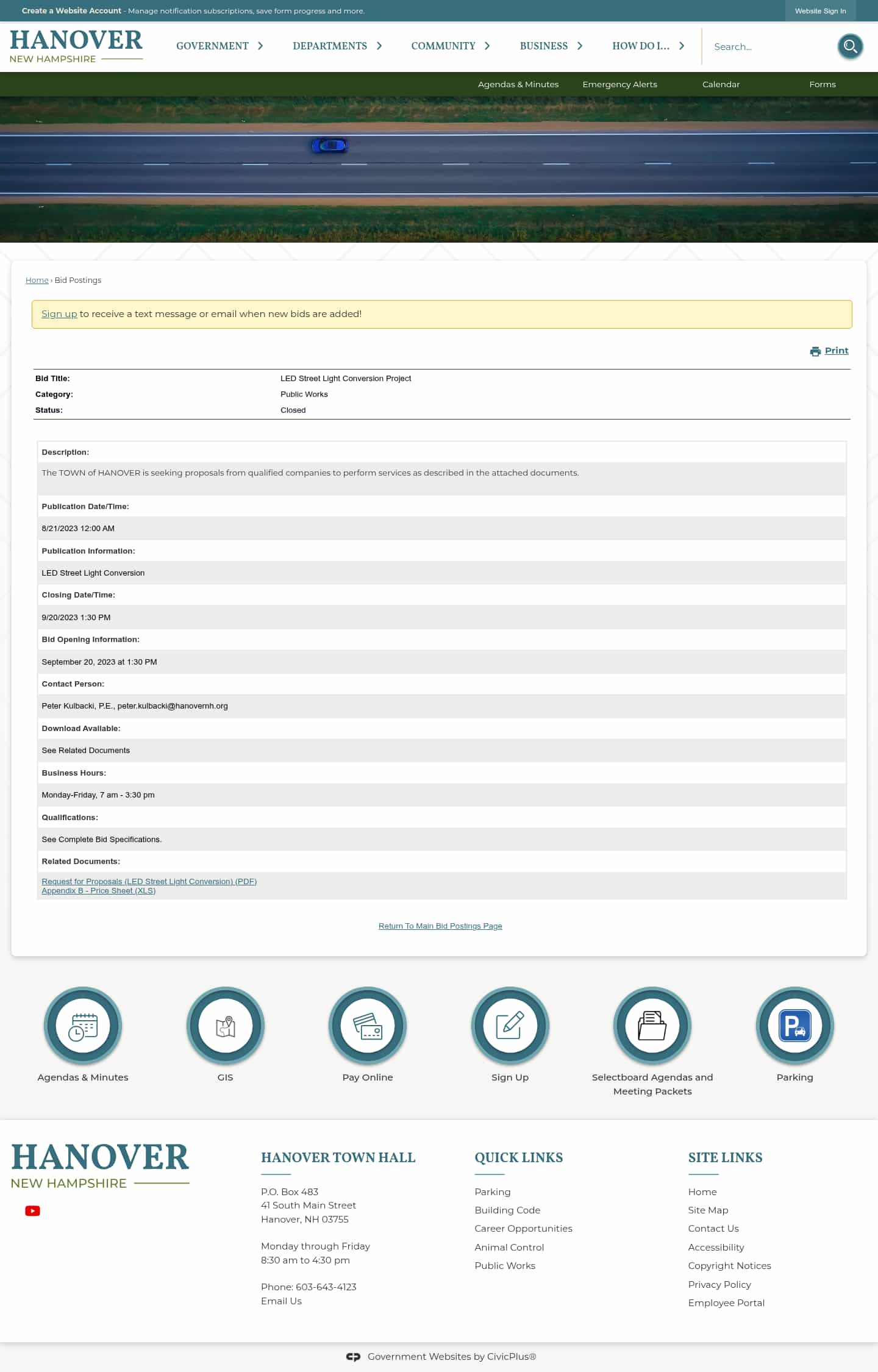
Task: Expand the Departments menu chevron
Action: click(x=379, y=46)
